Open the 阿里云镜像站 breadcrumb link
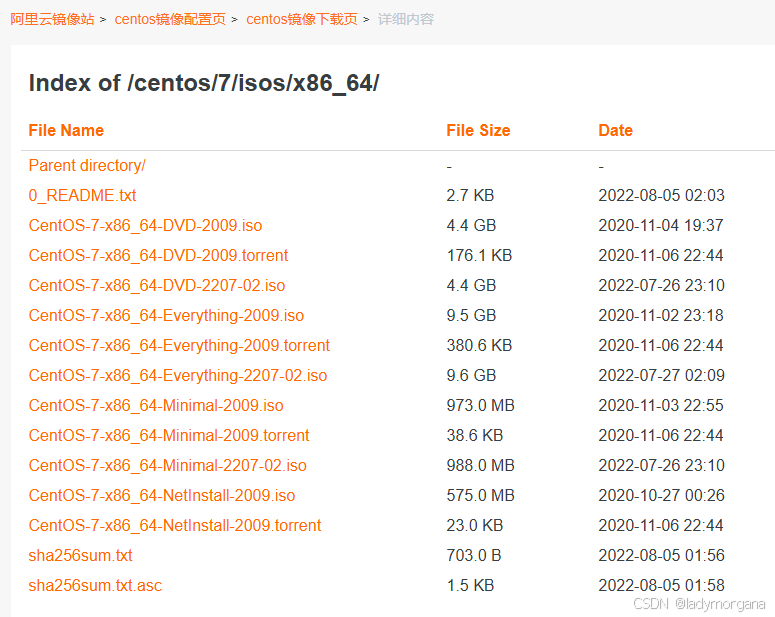 (x=52, y=19)
